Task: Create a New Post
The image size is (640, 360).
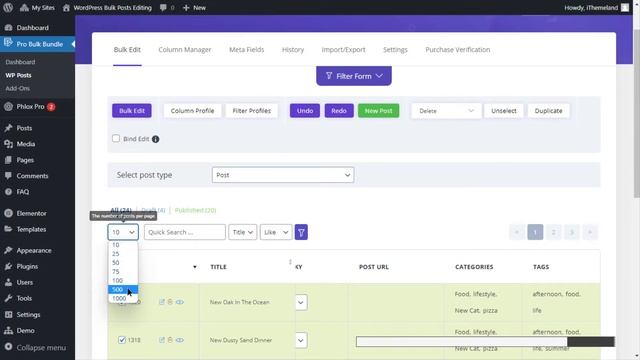Action: (378, 111)
